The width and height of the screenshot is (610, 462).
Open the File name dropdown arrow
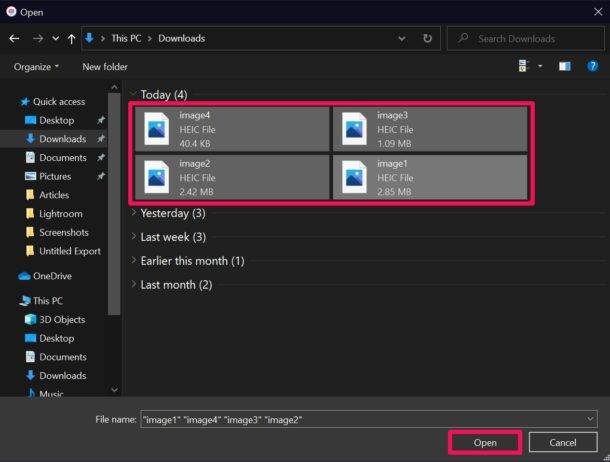coord(590,419)
